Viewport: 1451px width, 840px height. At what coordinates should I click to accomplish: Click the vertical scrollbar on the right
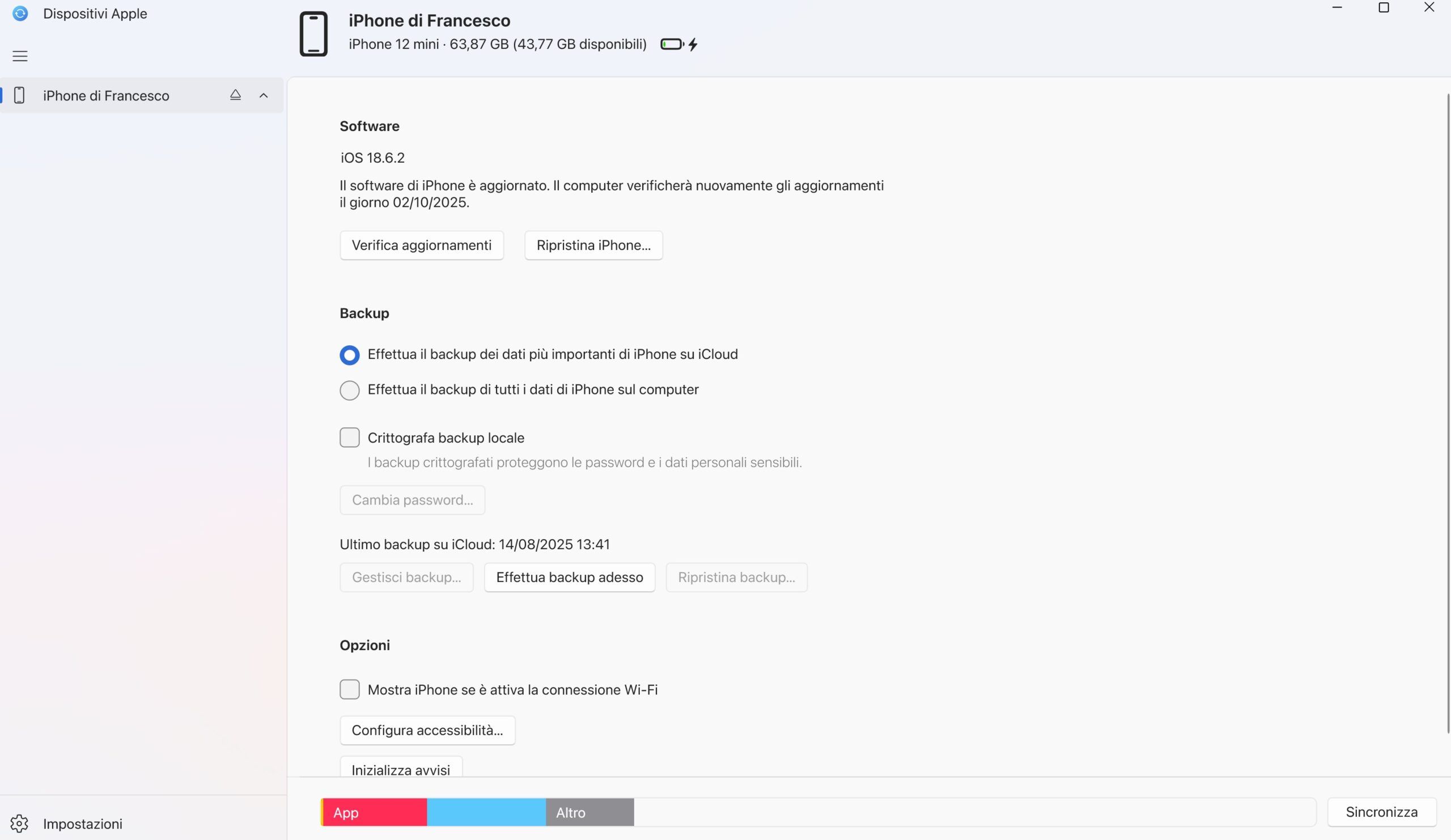point(1448,413)
